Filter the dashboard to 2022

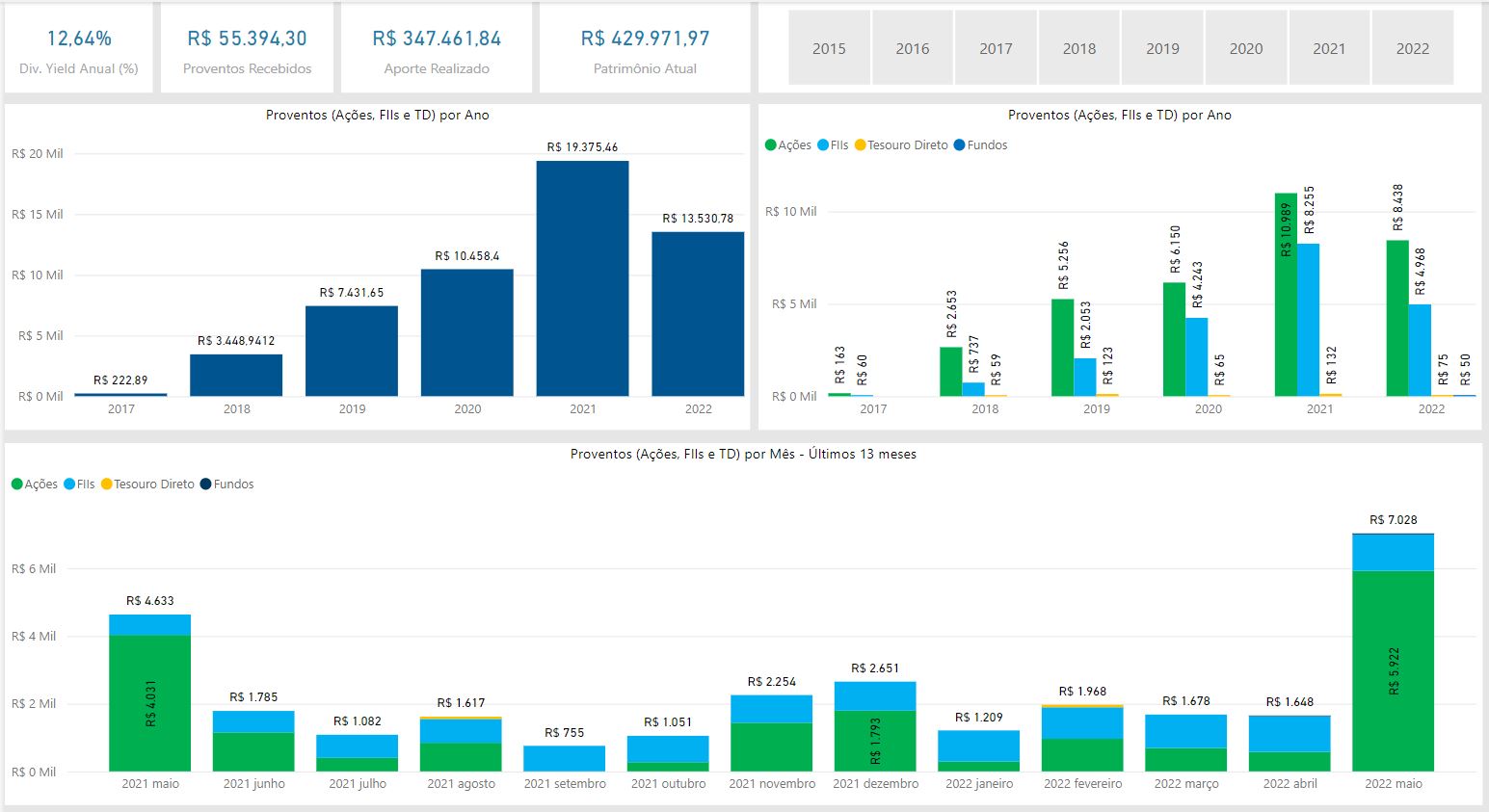(1413, 48)
